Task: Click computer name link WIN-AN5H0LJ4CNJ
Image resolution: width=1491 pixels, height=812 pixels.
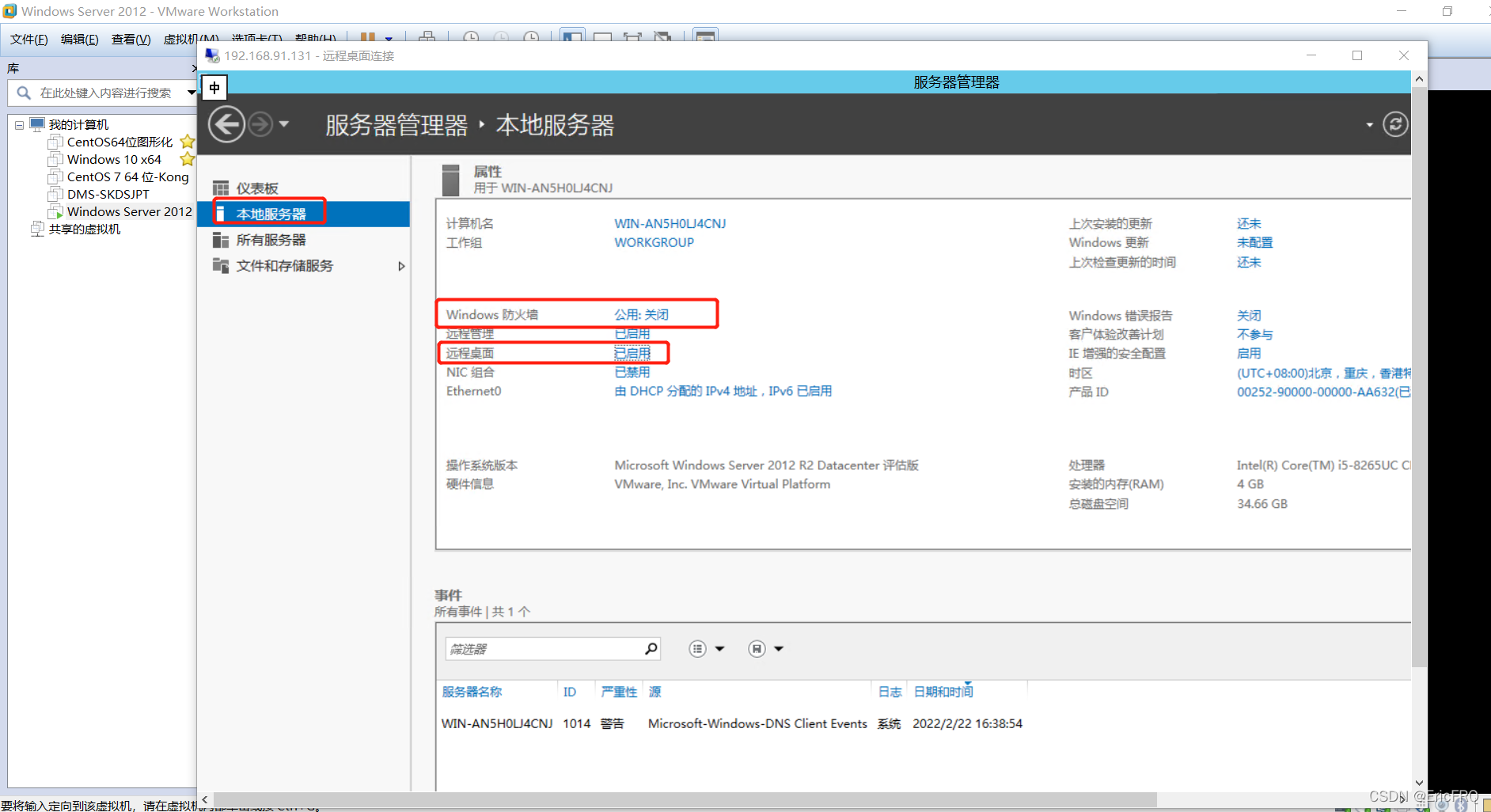Action: (670, 223)
